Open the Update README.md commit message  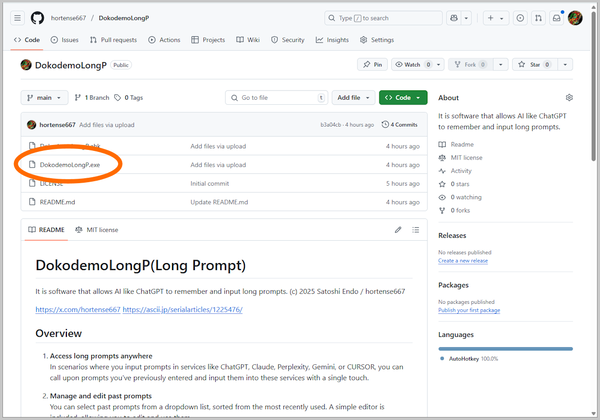click(x=219, y=202)
